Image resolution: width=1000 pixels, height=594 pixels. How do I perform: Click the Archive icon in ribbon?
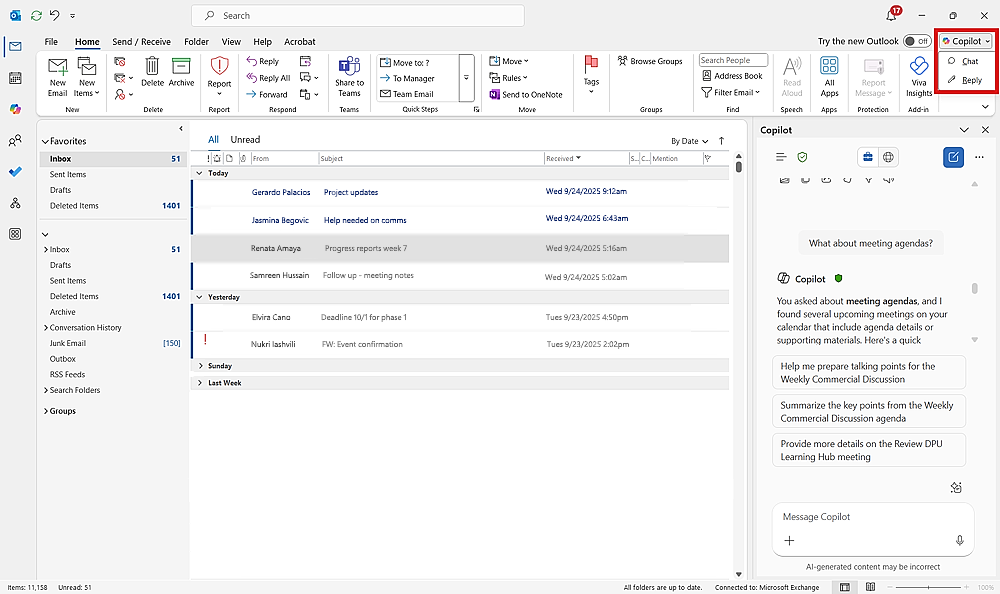pyautogui.click(x=181, y=68)
